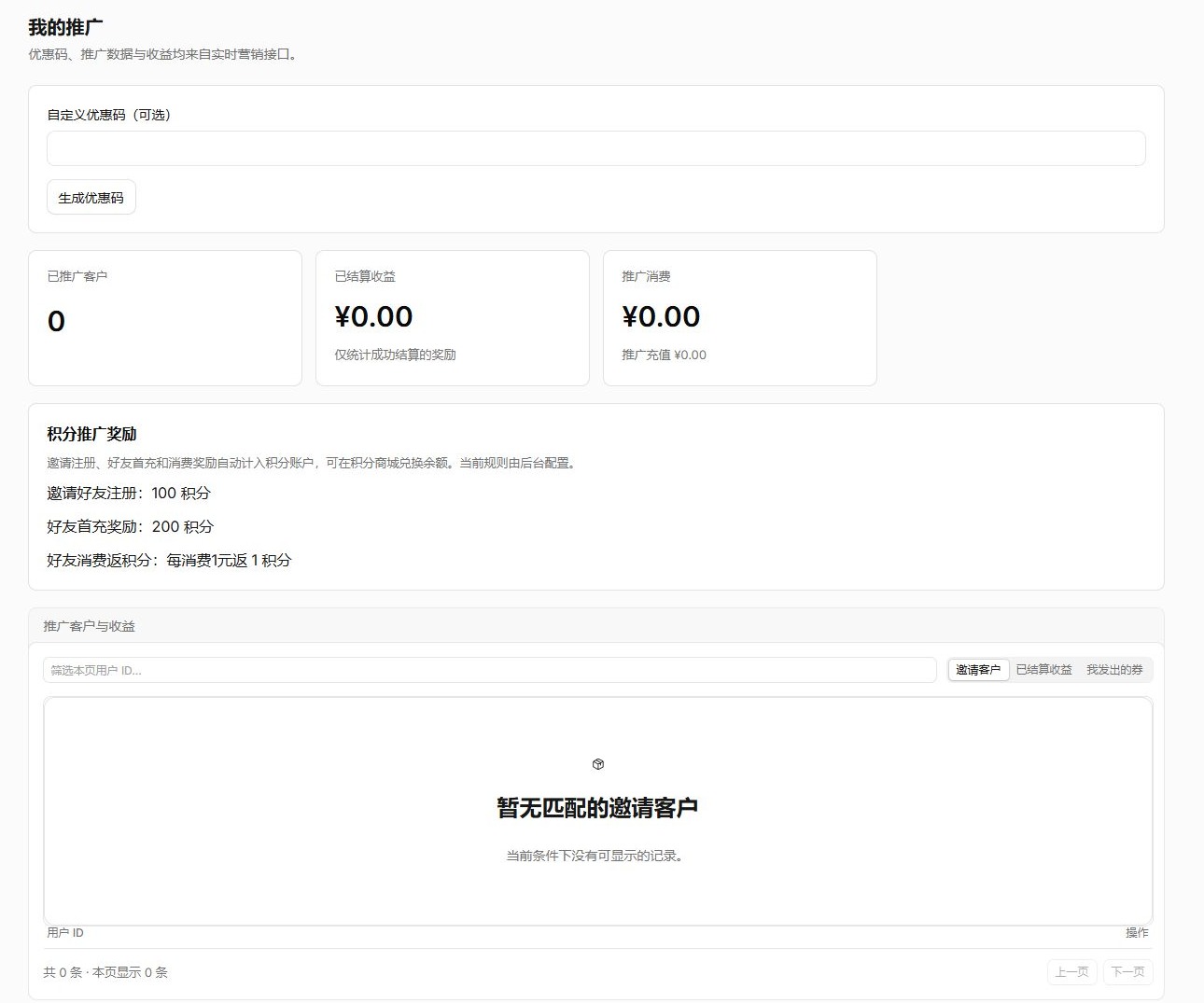Click the 仅统计成功结算的奖励 note
The width and height of the screenshot is (1204, 1003).
click(396, 355)
